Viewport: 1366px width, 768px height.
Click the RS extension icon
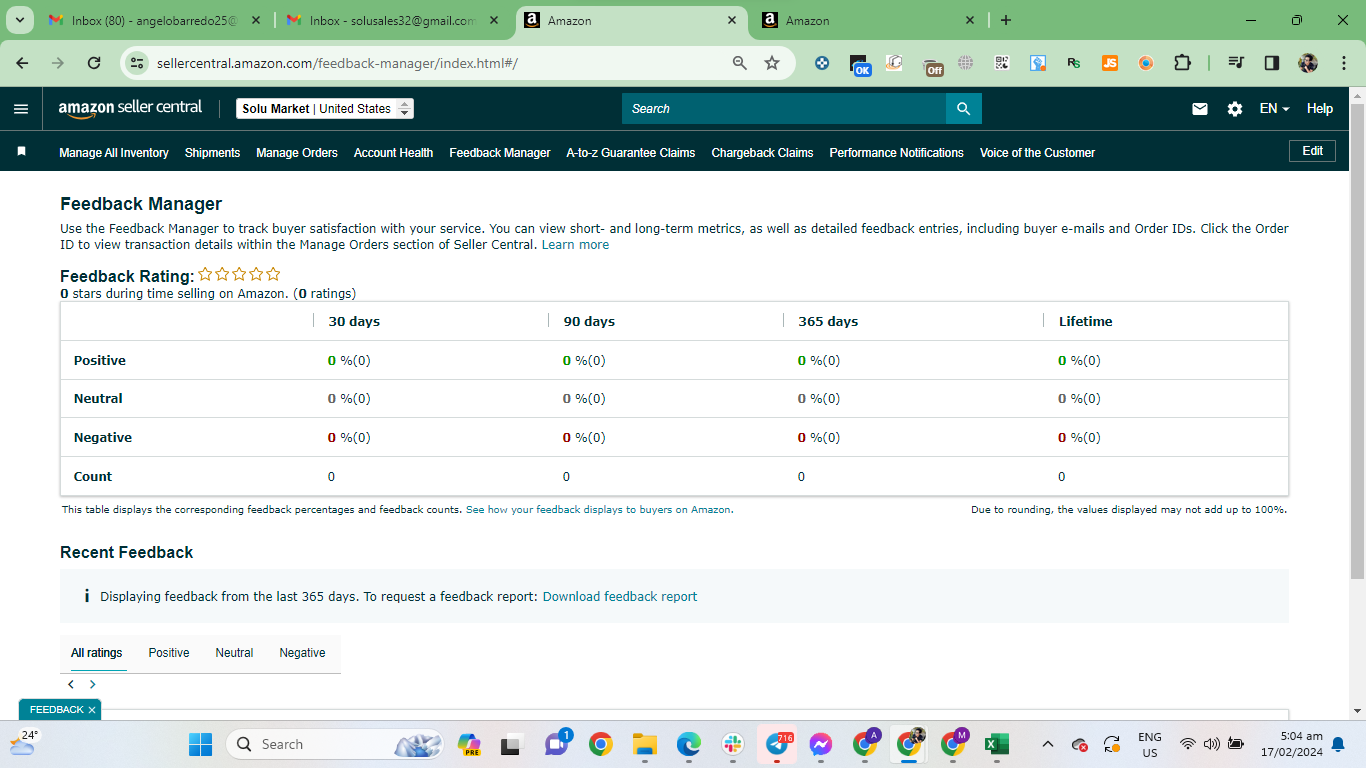1074,63
